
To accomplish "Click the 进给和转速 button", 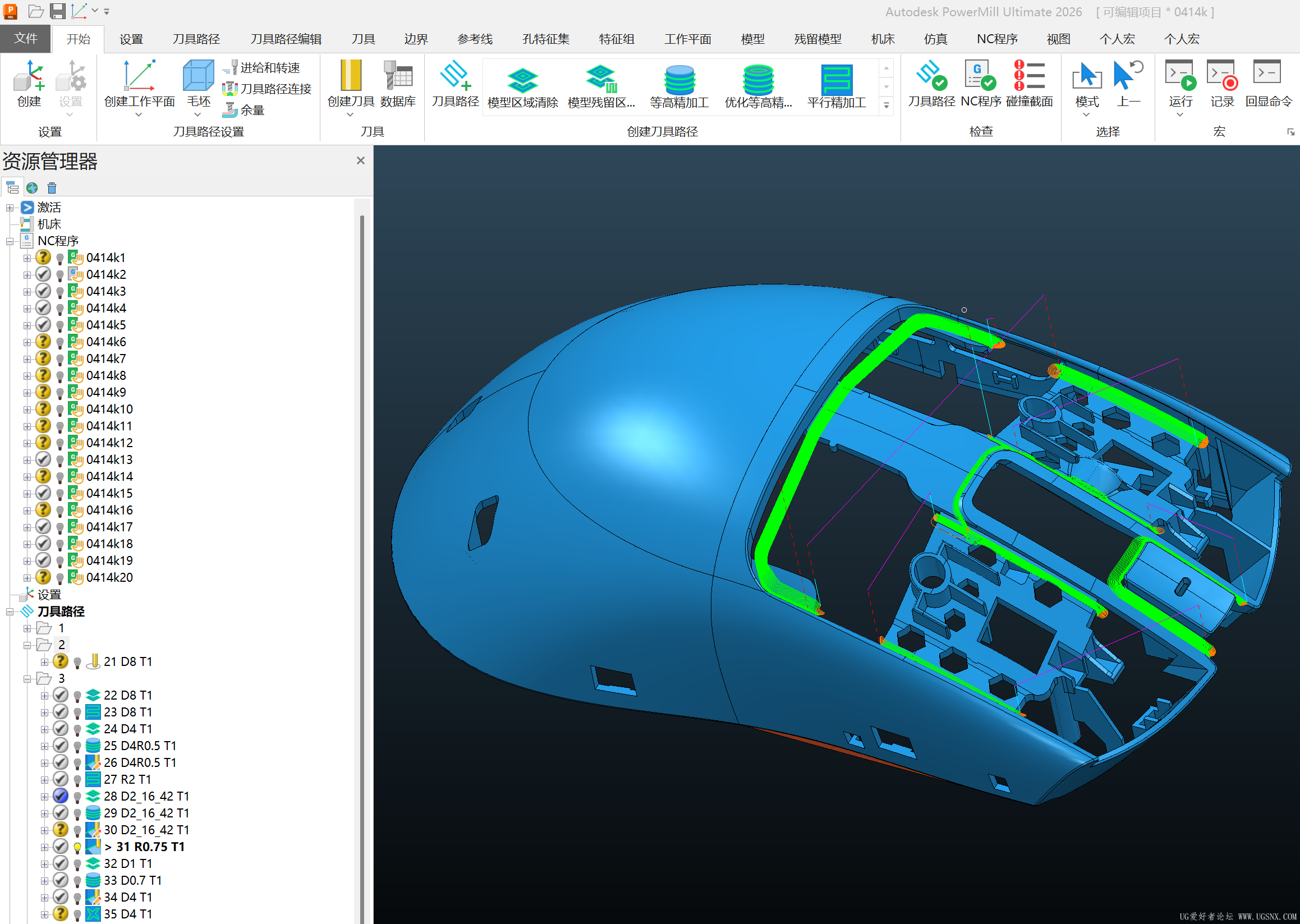I will 261,68.
